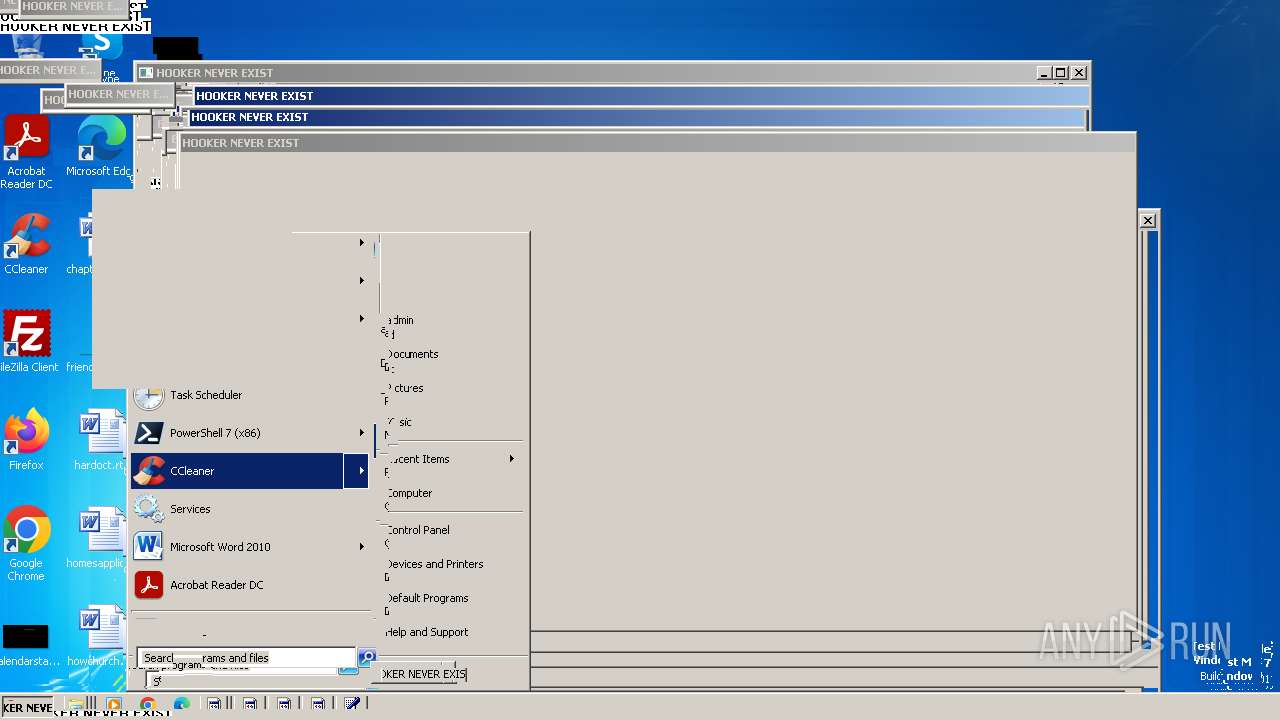Open Default Programs from Start menu
The image size is (1280, 720).
(x=427, y=598)
